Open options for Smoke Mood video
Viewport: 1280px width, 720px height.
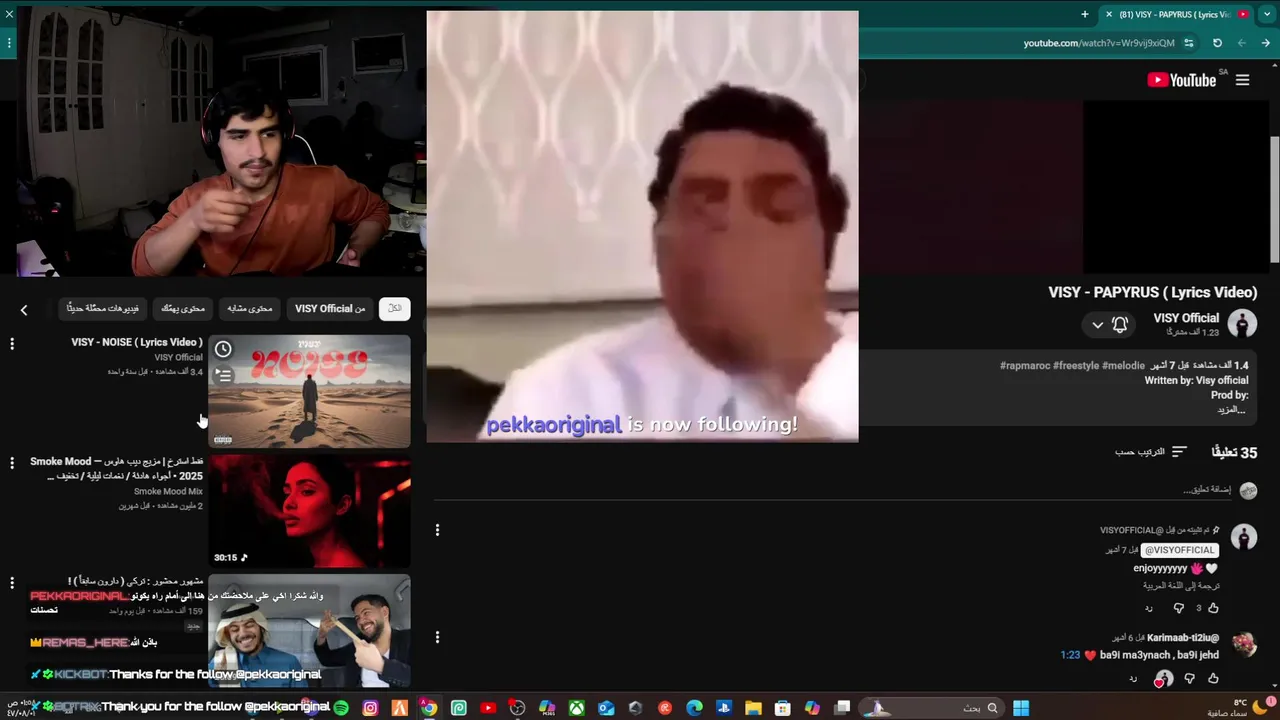tap(12, 463)
